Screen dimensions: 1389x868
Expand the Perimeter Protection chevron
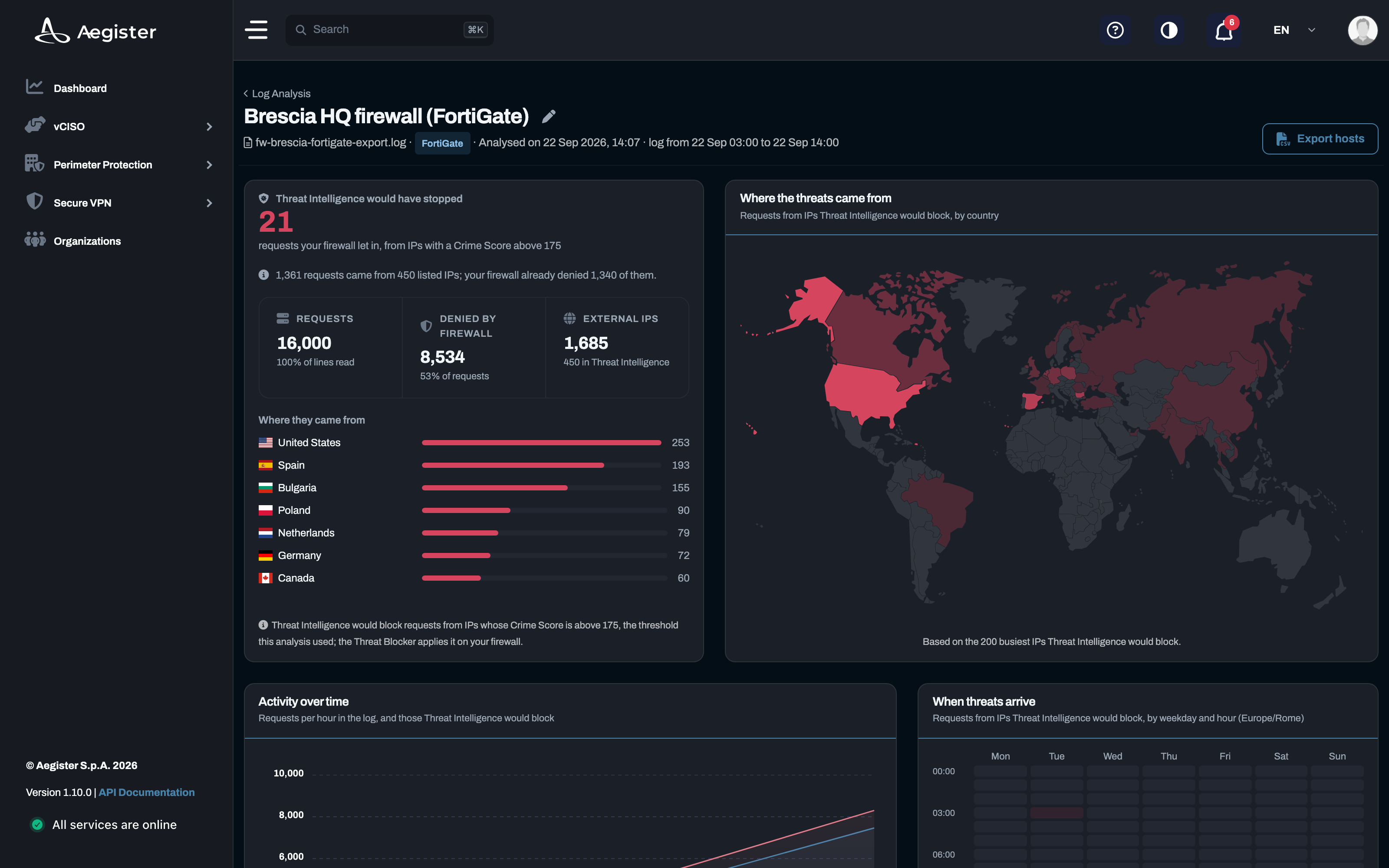tap(209, 165)
